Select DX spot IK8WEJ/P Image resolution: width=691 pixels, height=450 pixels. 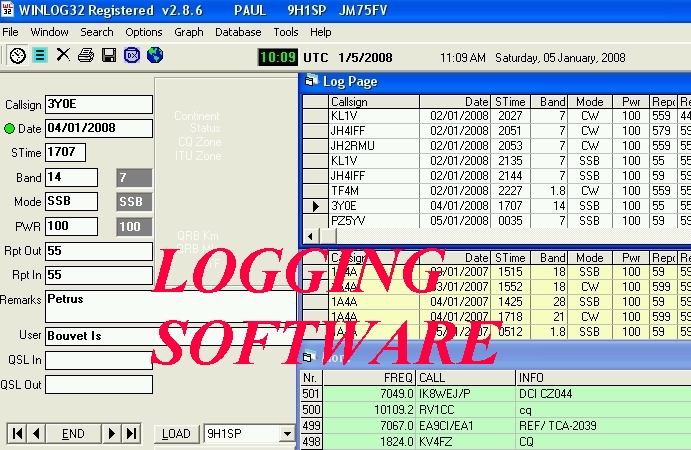pos(496,394)
